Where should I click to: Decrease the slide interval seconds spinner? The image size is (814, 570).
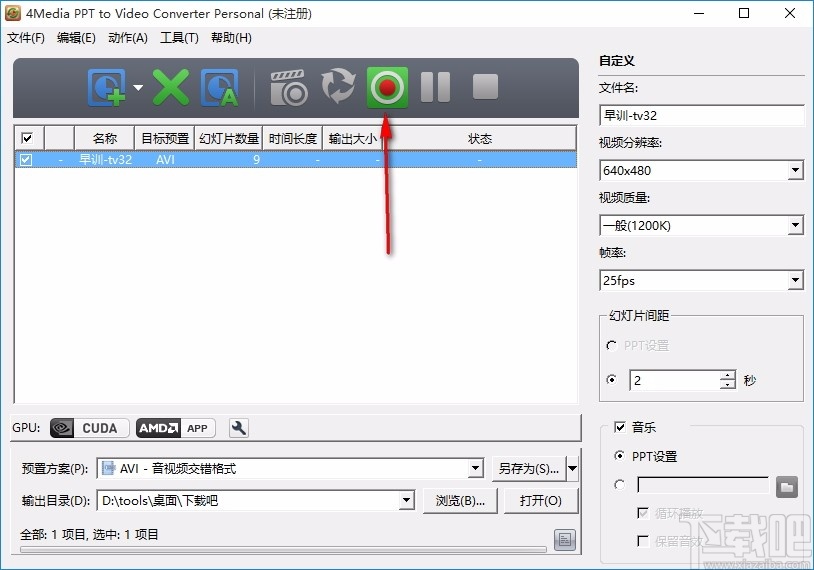pyautogui.click(x=728, y=385)
